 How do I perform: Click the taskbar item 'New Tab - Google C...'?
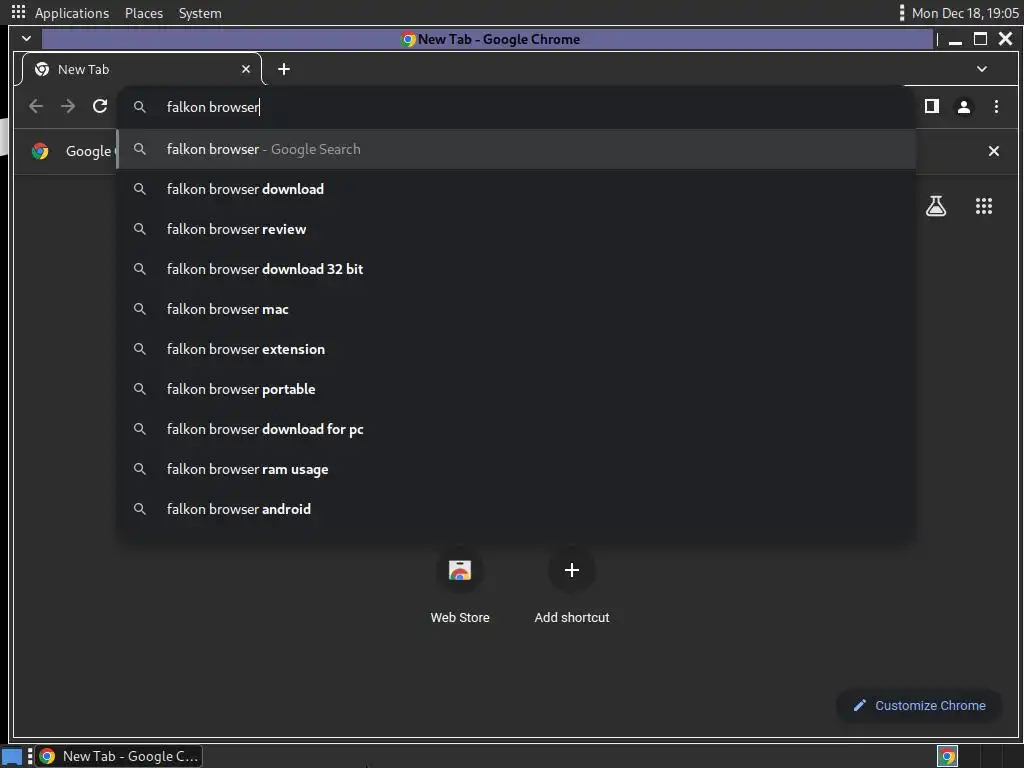tap(118, 756)
